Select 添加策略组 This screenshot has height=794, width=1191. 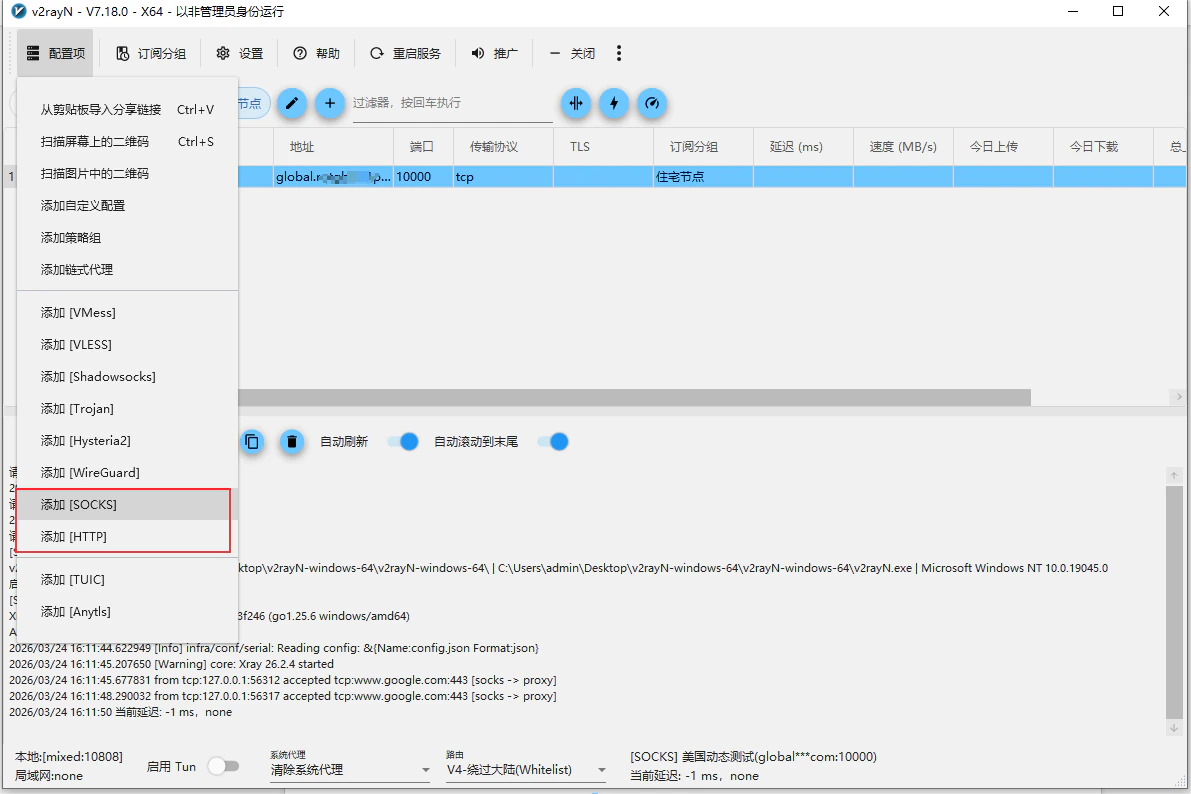pyautogui.click(x=128, y=237)
